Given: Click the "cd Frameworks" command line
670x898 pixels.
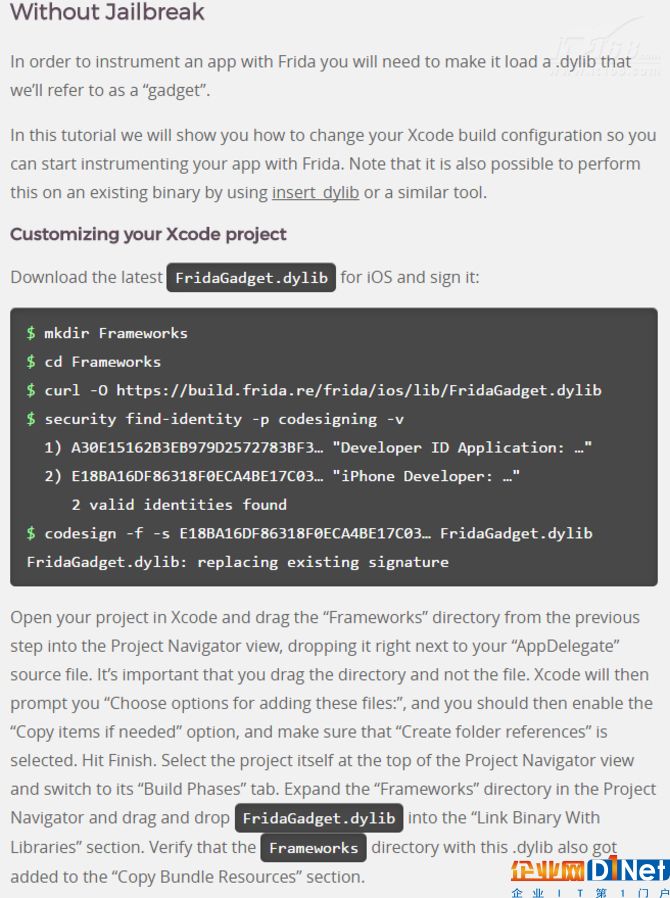Looking at the screenshot, I should point(93,362).
